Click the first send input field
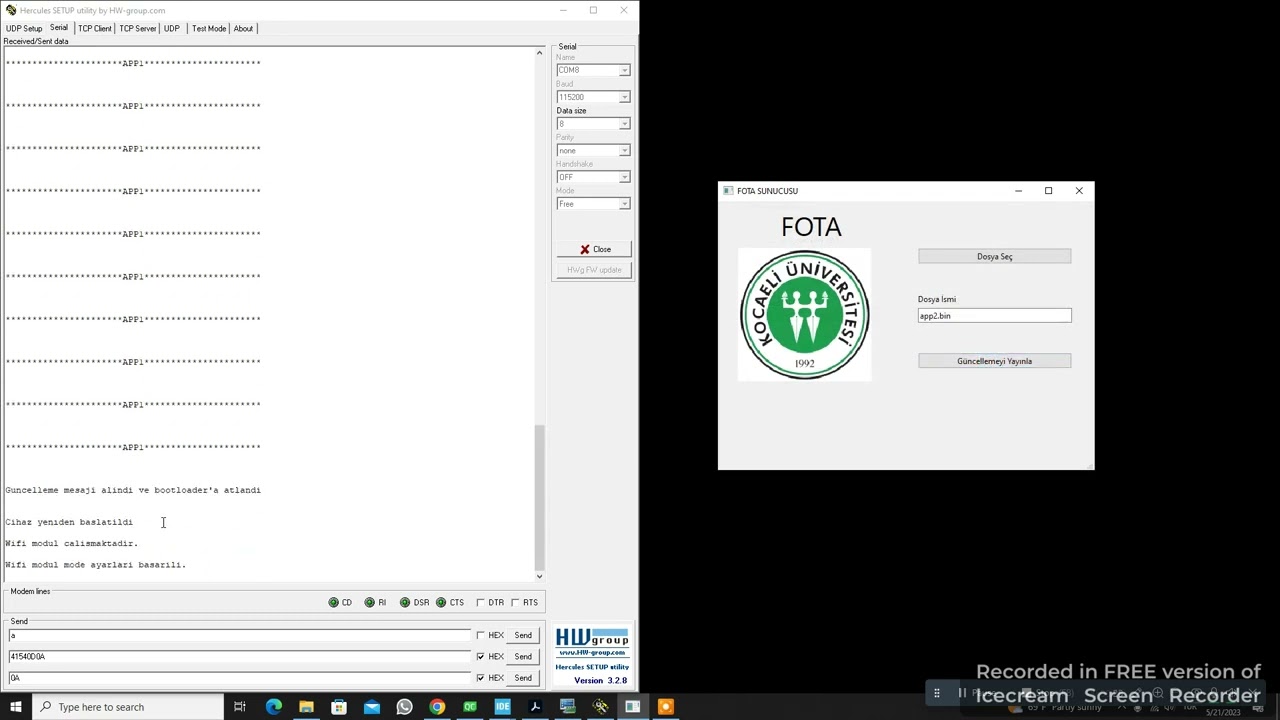 [x=238, y=635]
